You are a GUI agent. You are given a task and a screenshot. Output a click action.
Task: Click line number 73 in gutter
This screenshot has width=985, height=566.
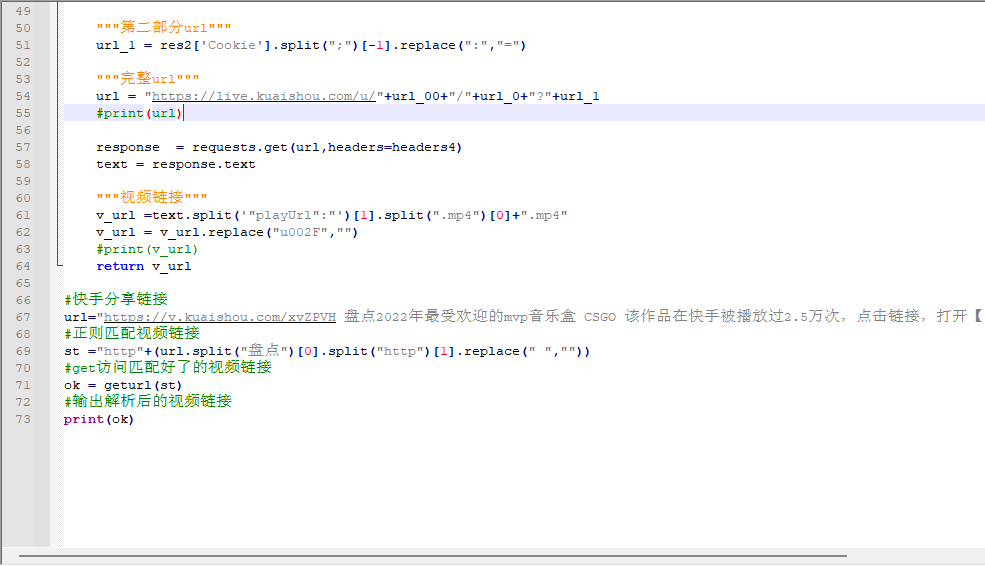[23, 419]
